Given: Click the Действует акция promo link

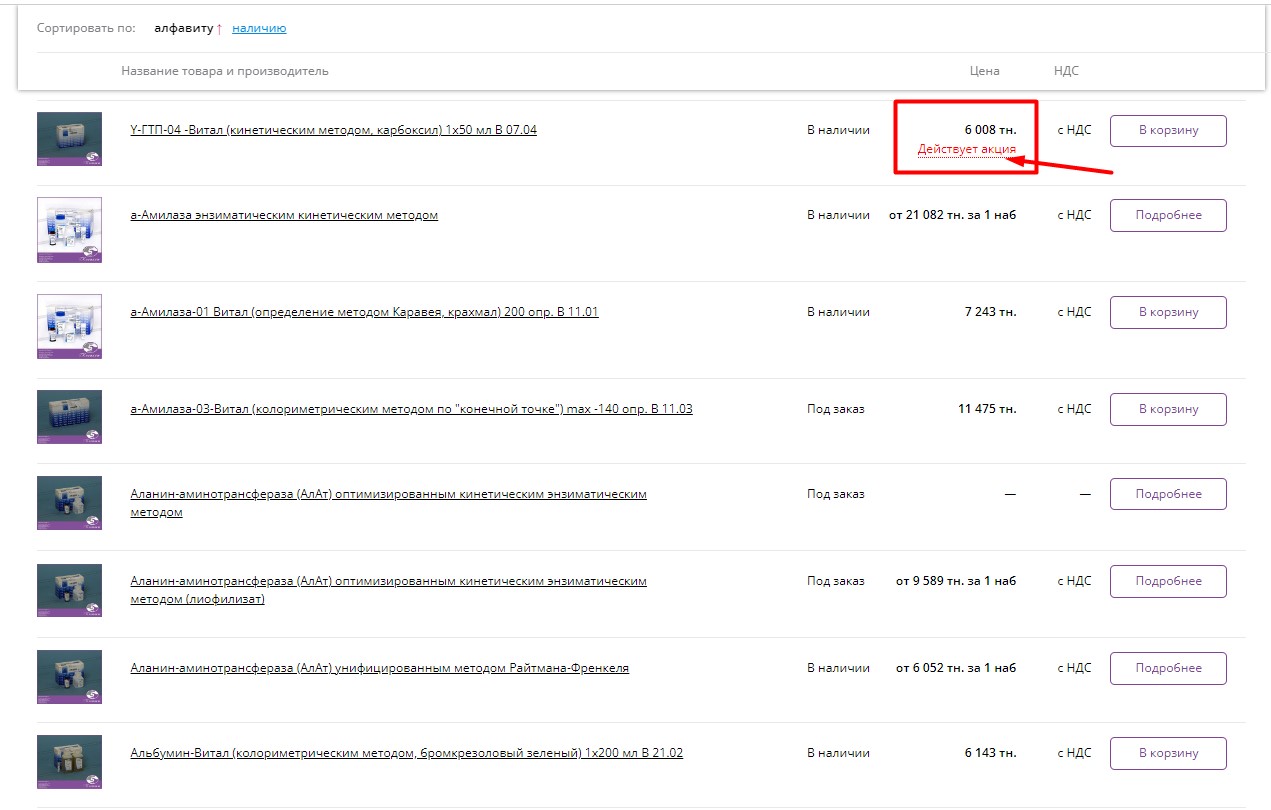Looking at the screenshot, I should coord(966,149).
